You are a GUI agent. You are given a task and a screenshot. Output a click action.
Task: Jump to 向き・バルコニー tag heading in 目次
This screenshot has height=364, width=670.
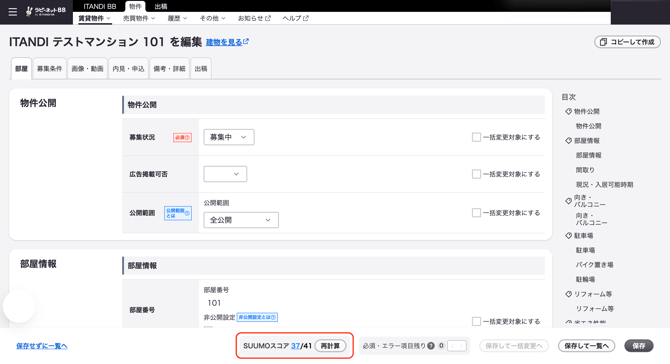coord(585,201)
